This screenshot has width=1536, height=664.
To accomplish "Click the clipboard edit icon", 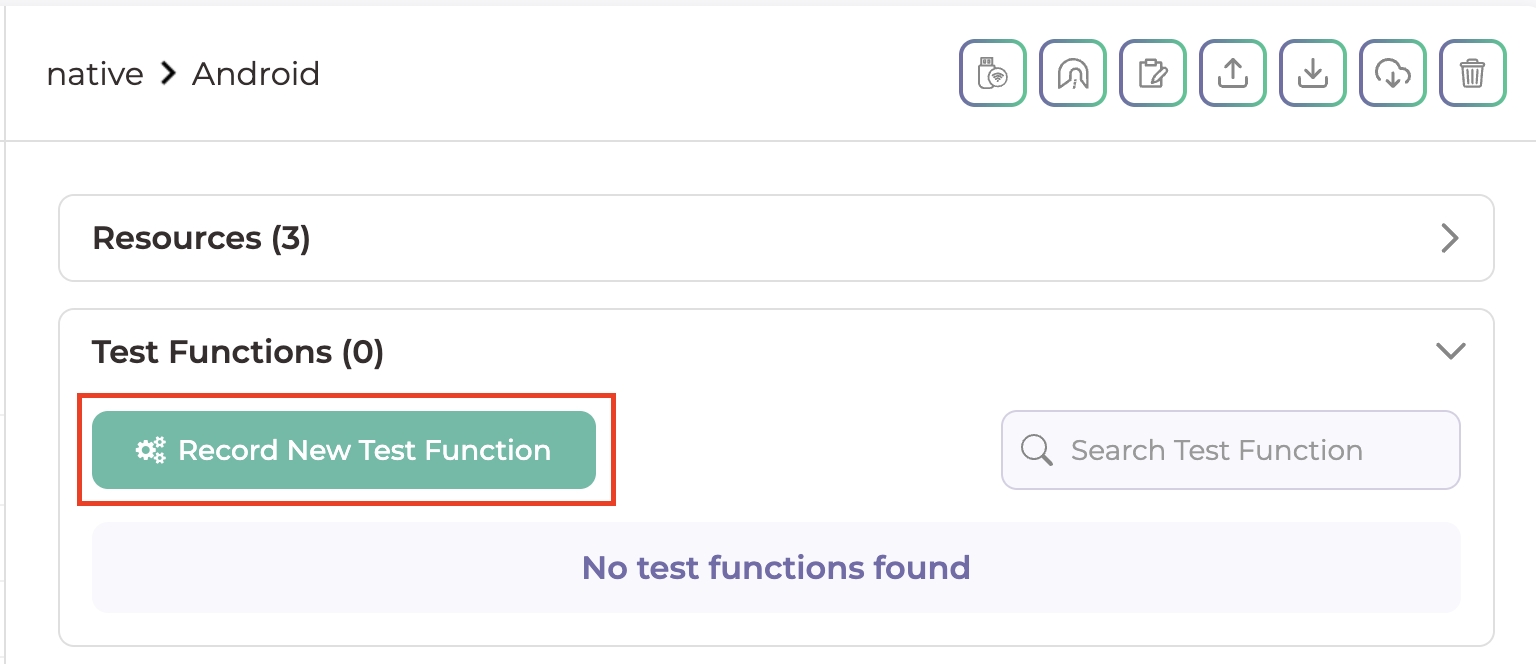I will 1152,73.
